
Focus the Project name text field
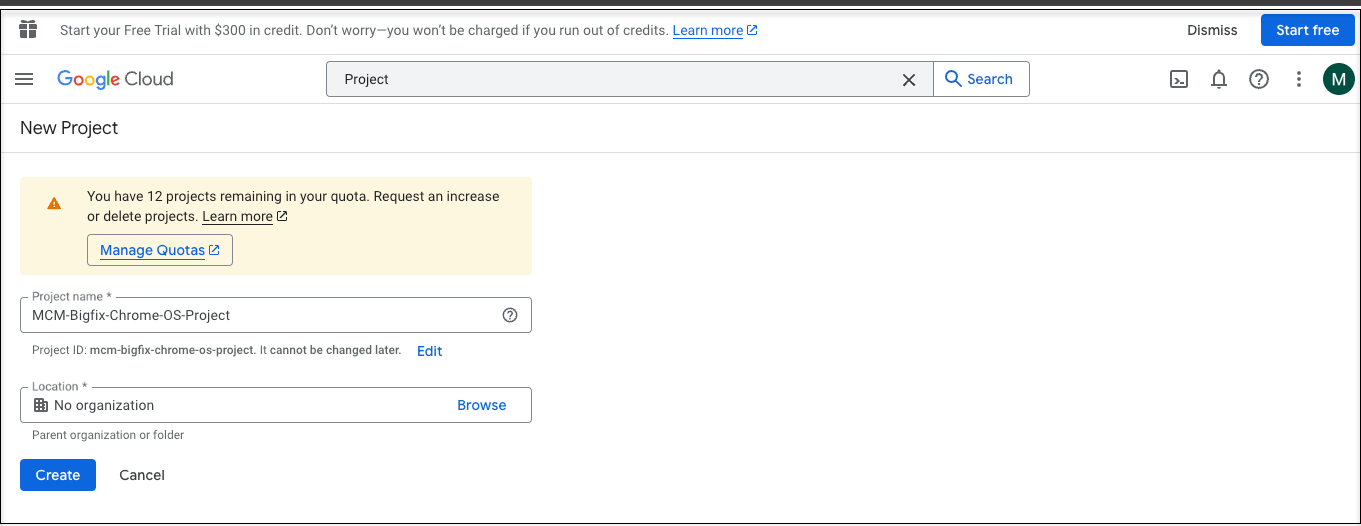[x=260, y=315]
